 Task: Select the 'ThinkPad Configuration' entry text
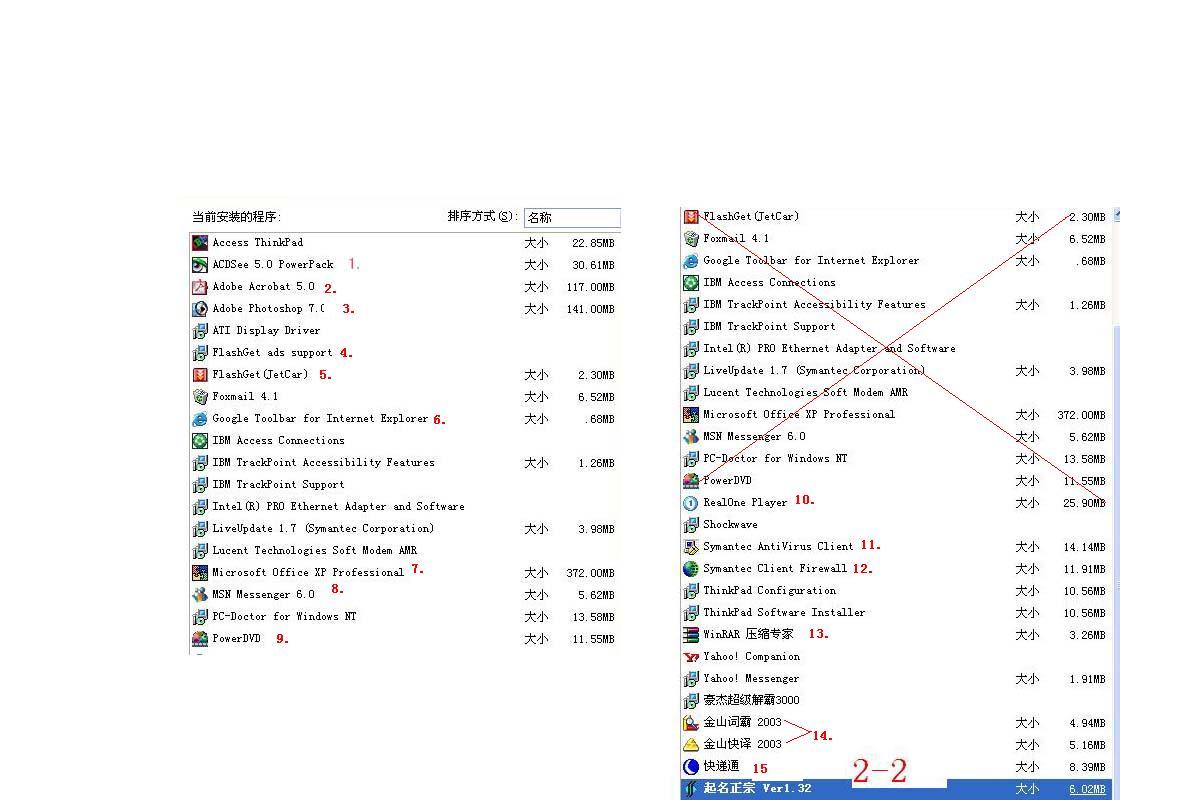point(769,590)
